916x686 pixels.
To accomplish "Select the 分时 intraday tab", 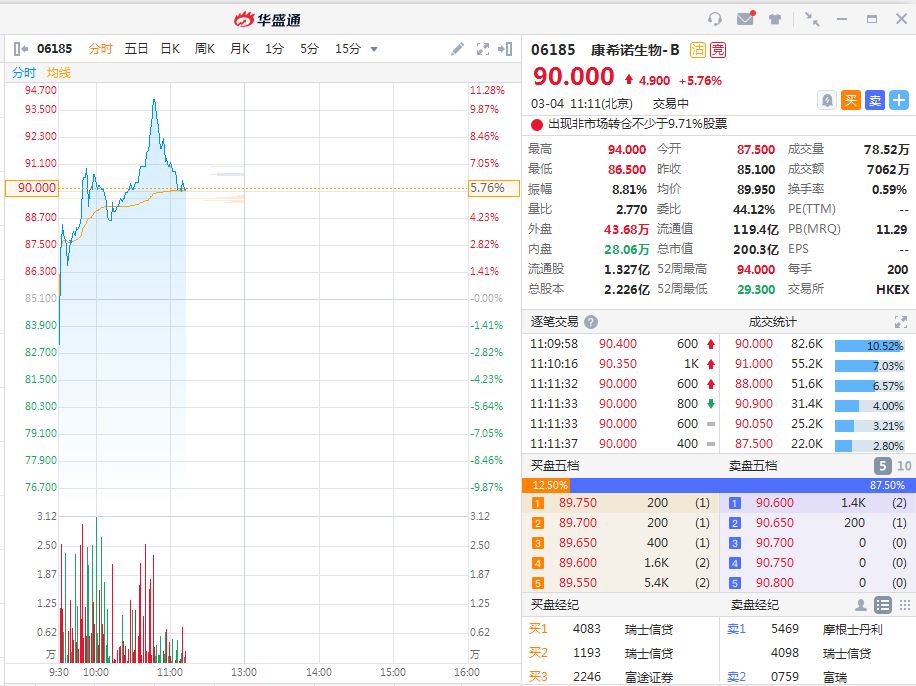I will pos(100,48).
